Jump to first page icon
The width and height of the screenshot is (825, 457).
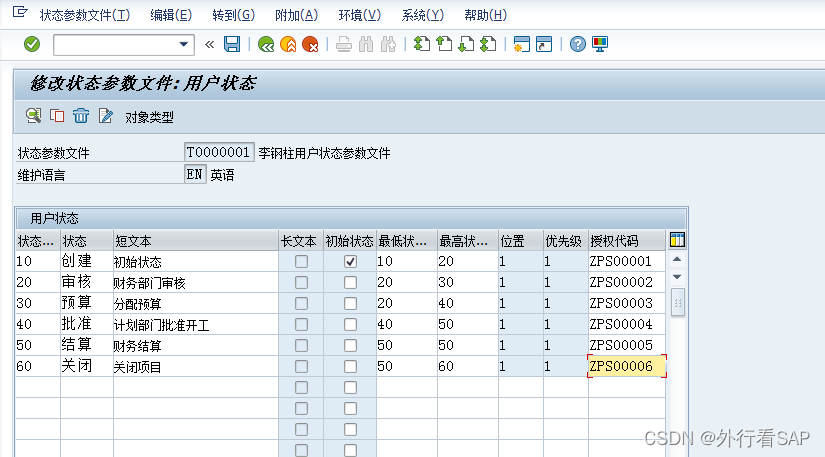(421, 44)
